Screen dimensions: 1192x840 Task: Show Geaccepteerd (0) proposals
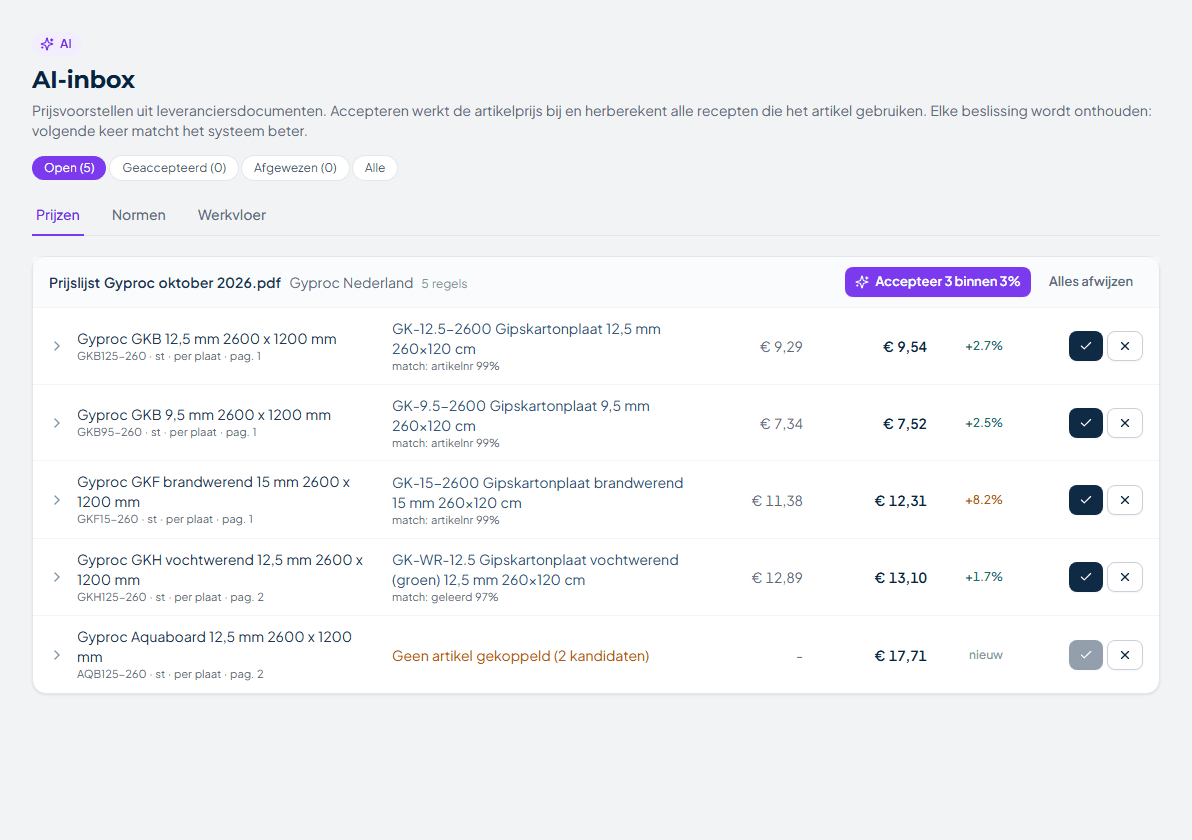174,168
